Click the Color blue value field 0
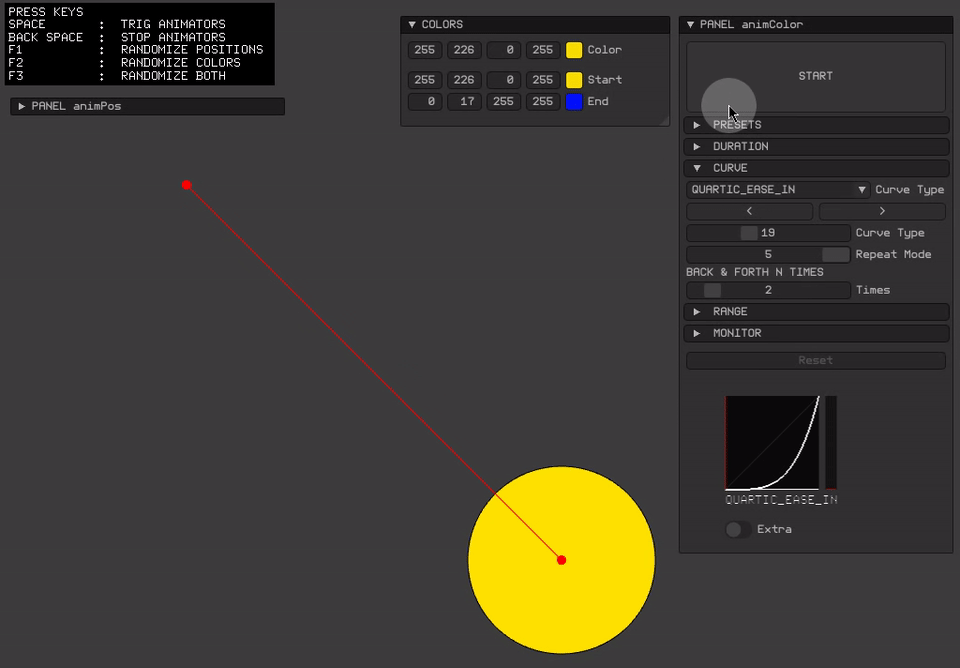960x668 pixels. tap(503, 50)
